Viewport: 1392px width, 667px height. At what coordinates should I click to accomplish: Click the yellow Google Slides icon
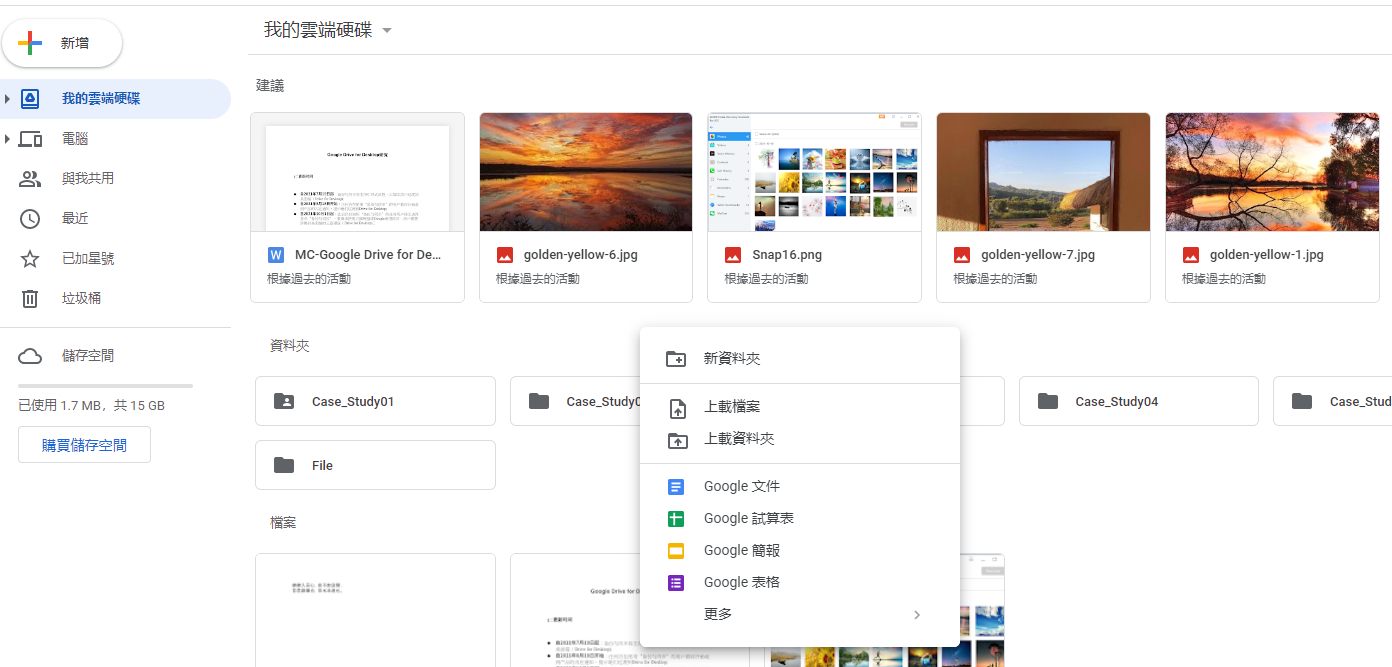coord(676,551)
